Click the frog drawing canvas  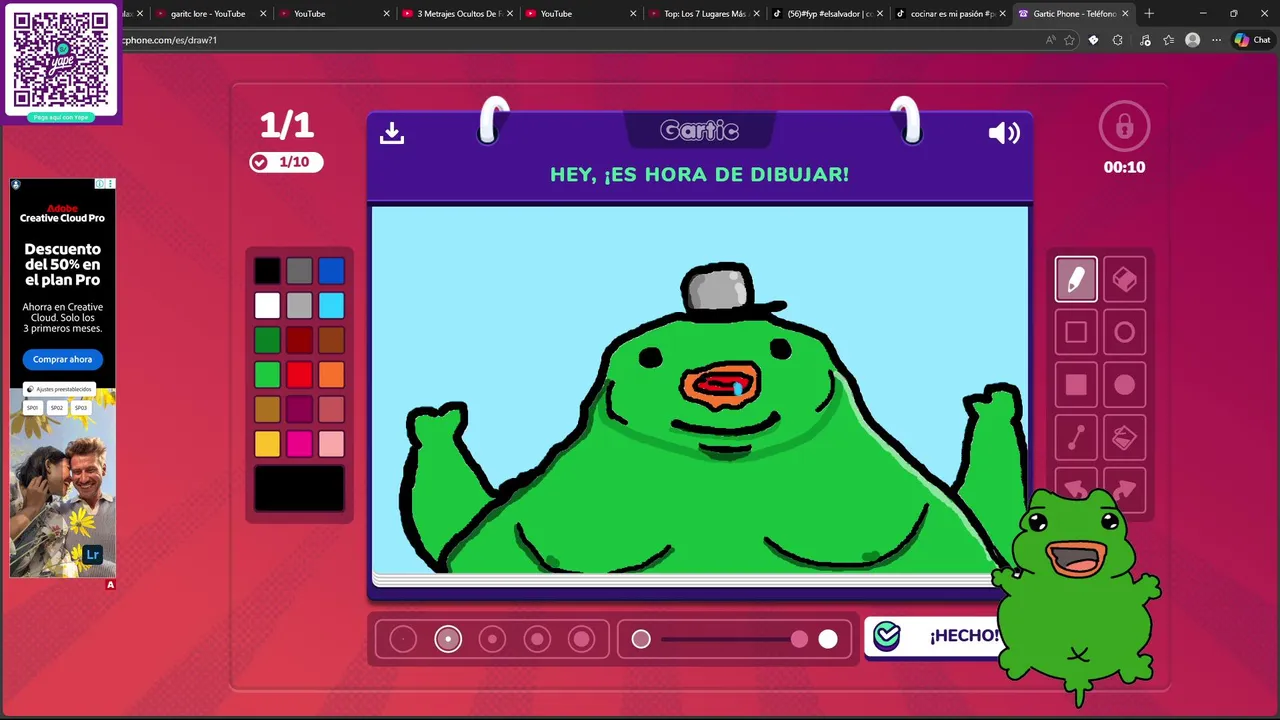pos(700,390)
